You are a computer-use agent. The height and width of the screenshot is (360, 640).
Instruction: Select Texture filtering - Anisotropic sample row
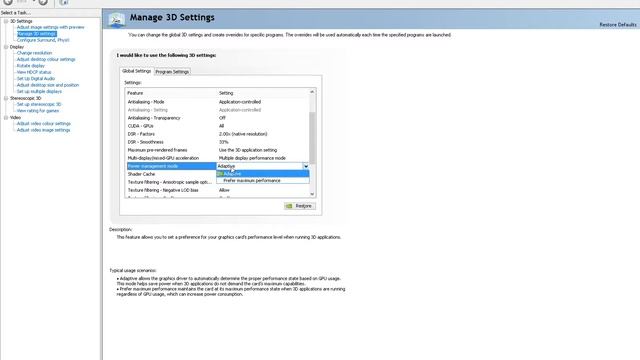point(171,182)
